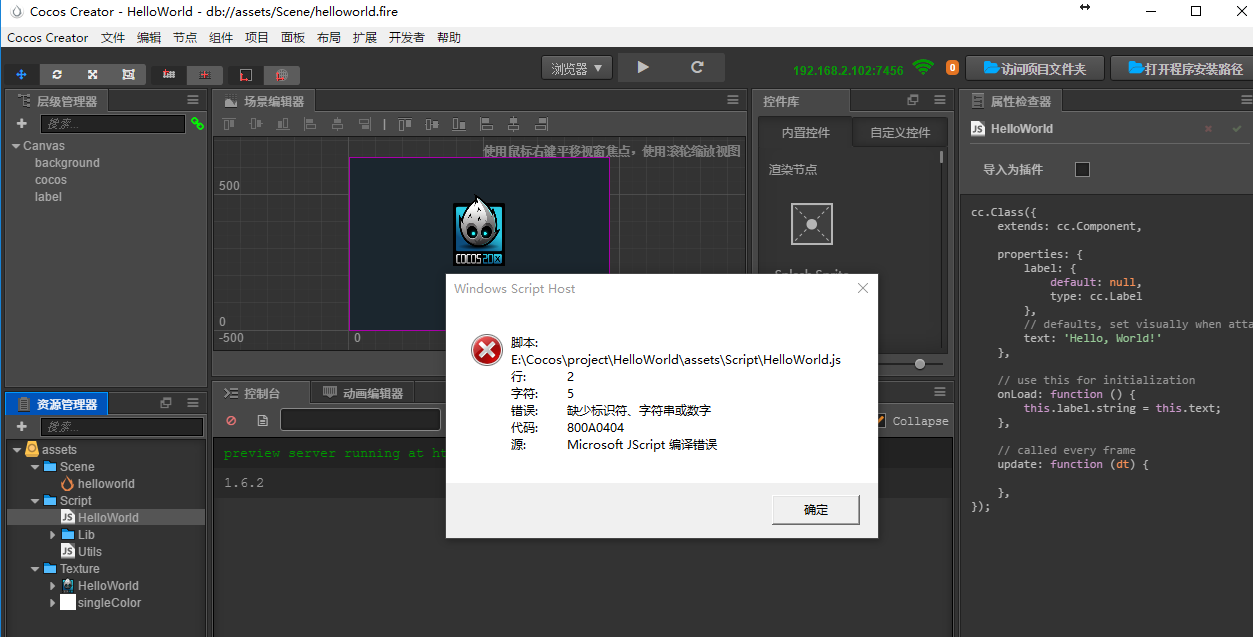Switch to the 自定义控件 tab
This screenshot has height=637, width=1253.
coord(900,132)
